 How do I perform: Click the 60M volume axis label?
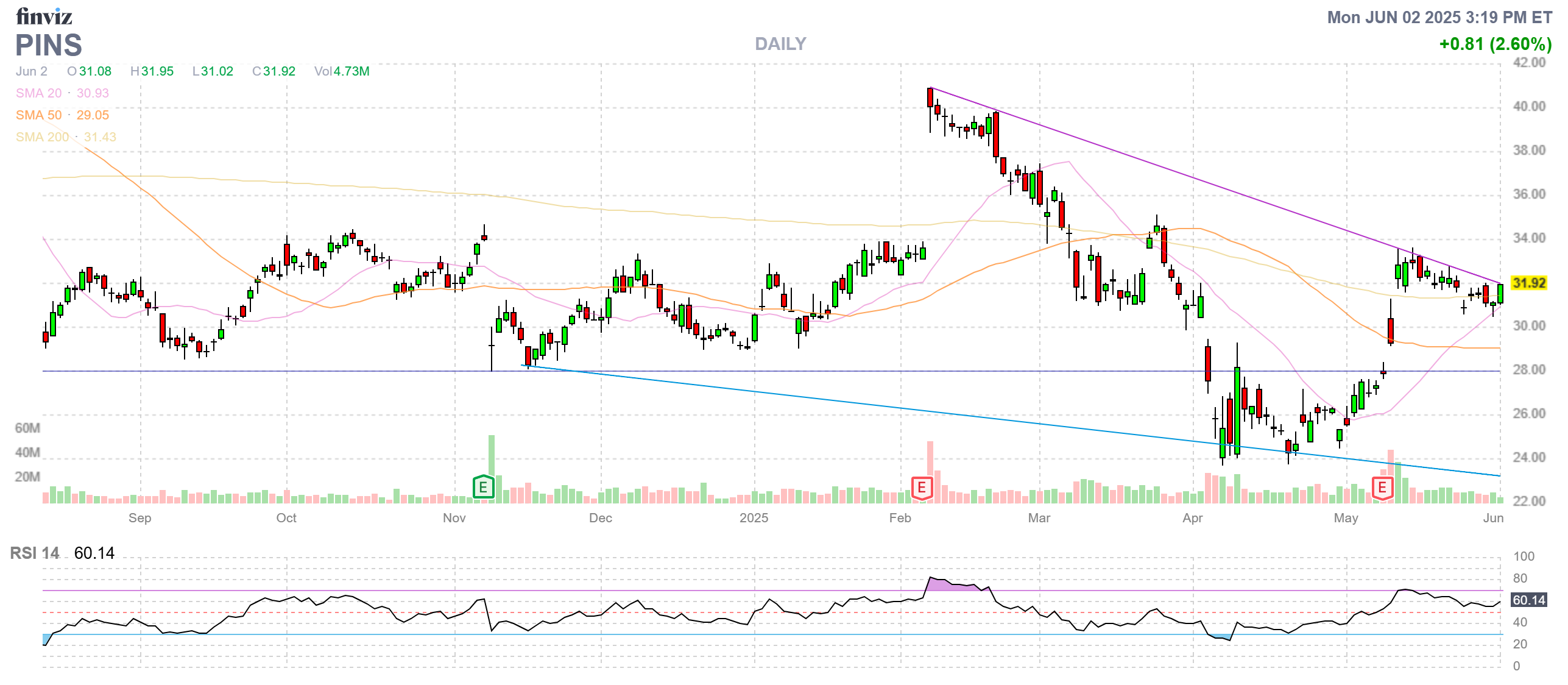tap(27, 428)
